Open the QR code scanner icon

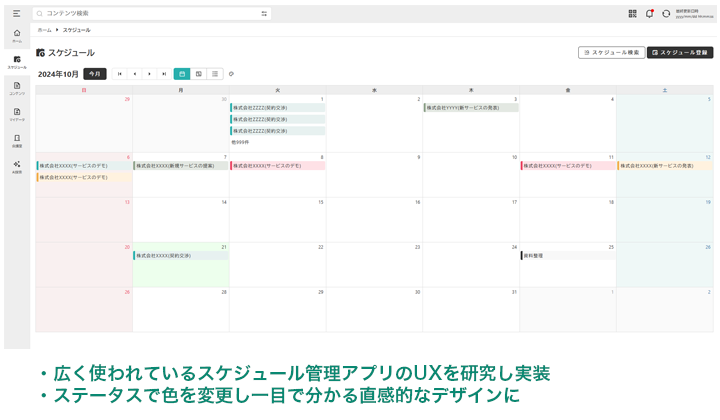[632, 14]
